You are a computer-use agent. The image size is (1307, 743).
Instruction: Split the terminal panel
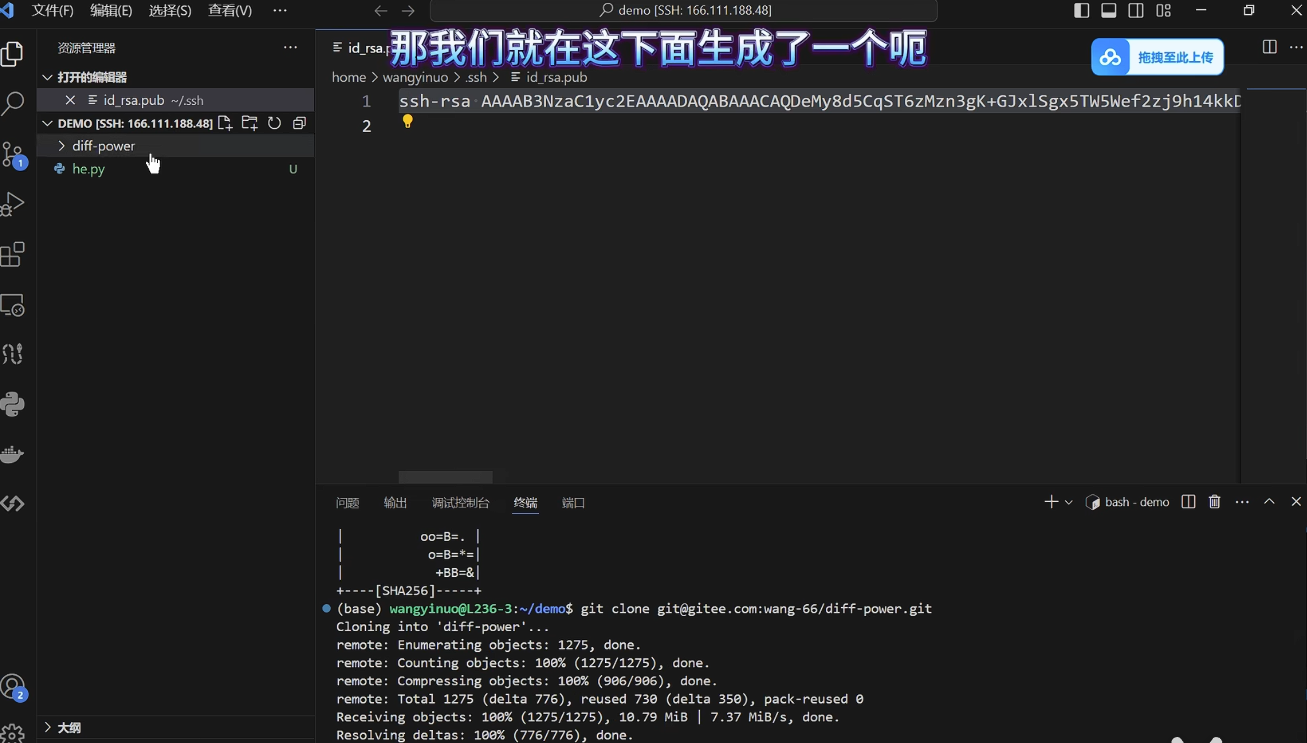click(1188, 502)
